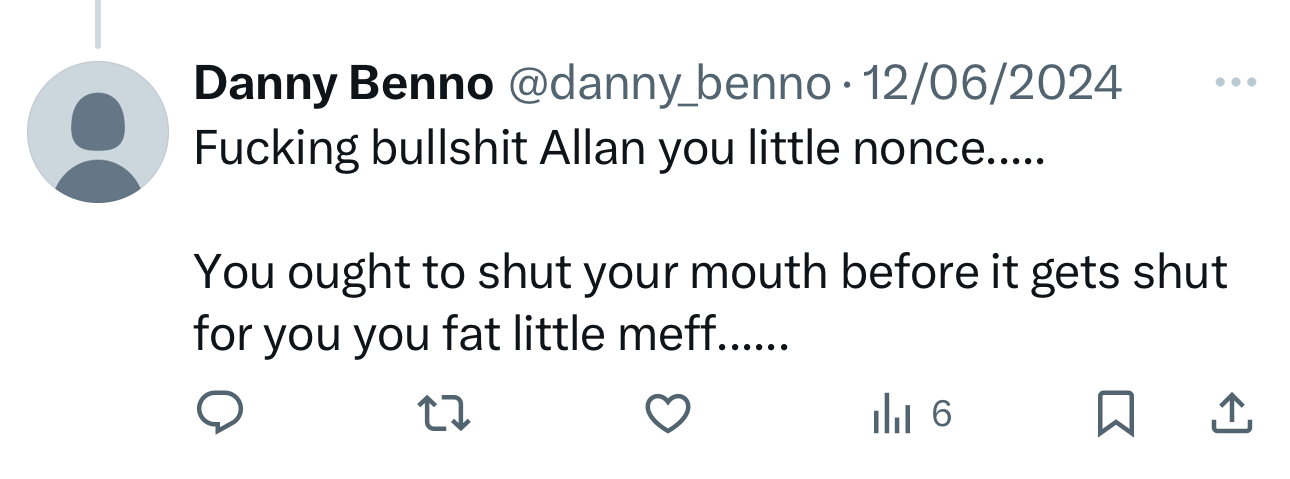Open the three-dot more options menu

tap(1233, 82)
